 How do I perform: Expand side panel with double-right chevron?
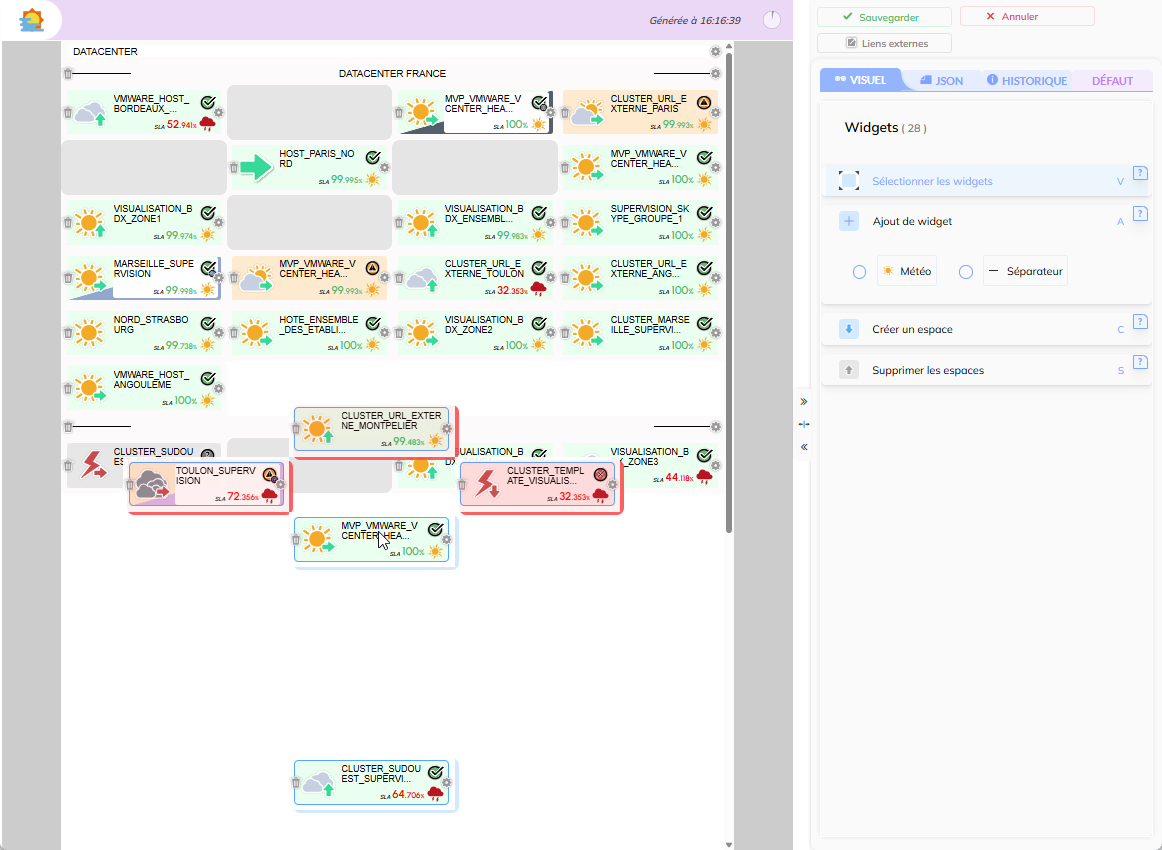804,401
